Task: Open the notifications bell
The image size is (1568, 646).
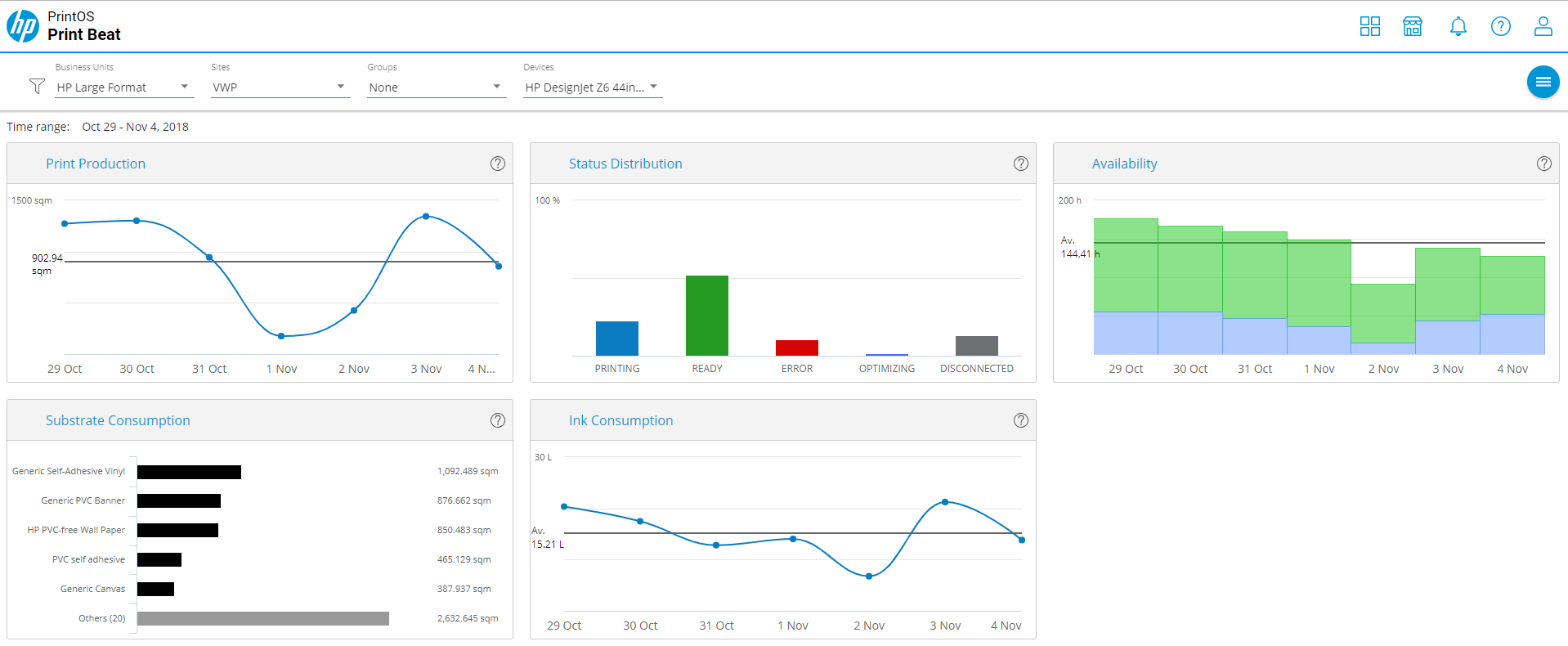Action: pyautogui.click(x=1458, y=26)
